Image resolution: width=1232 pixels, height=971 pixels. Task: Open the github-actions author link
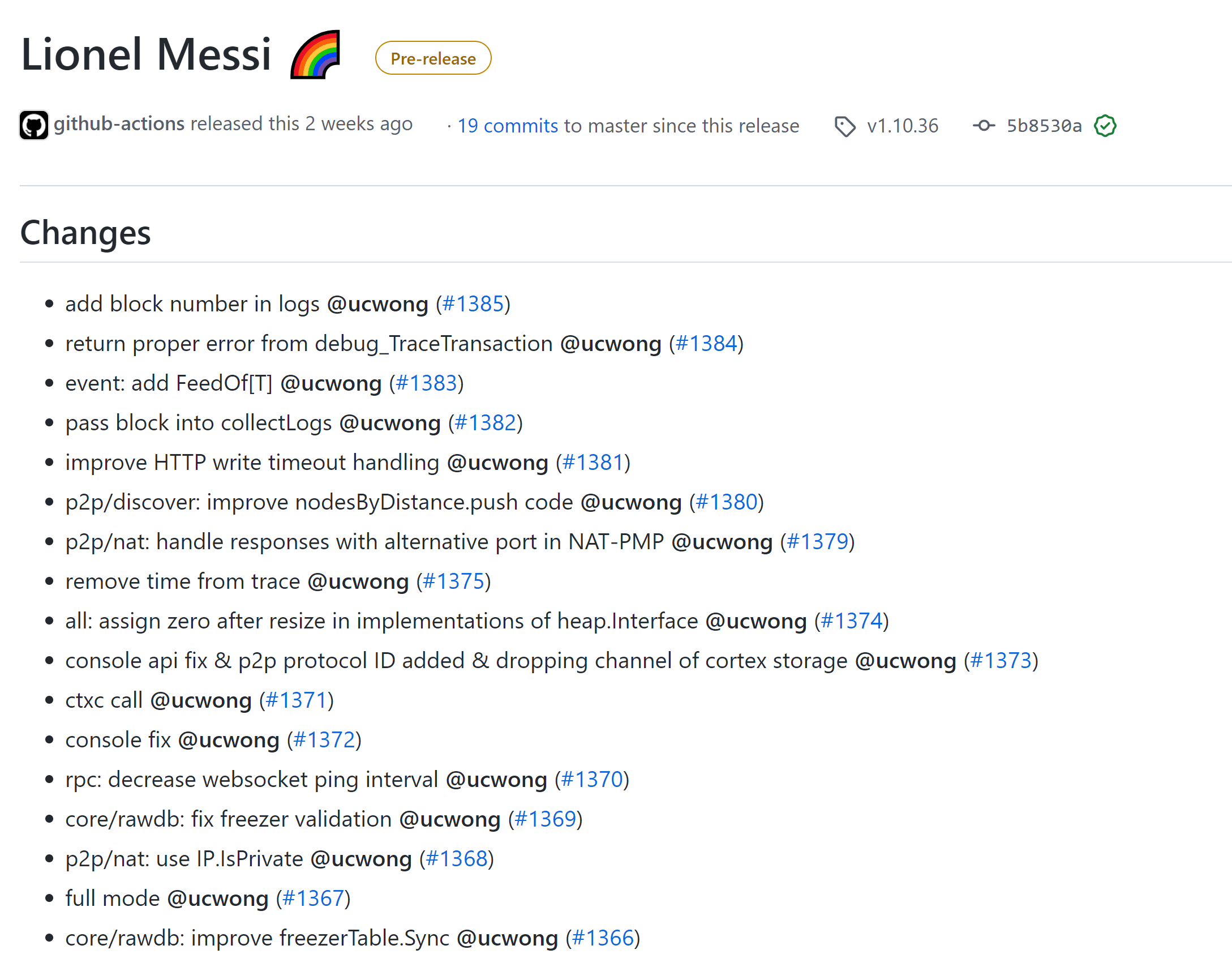[119, 124]
